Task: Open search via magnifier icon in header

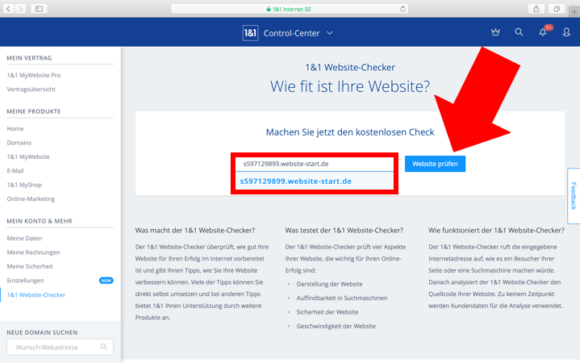Action: coord(519,33)
